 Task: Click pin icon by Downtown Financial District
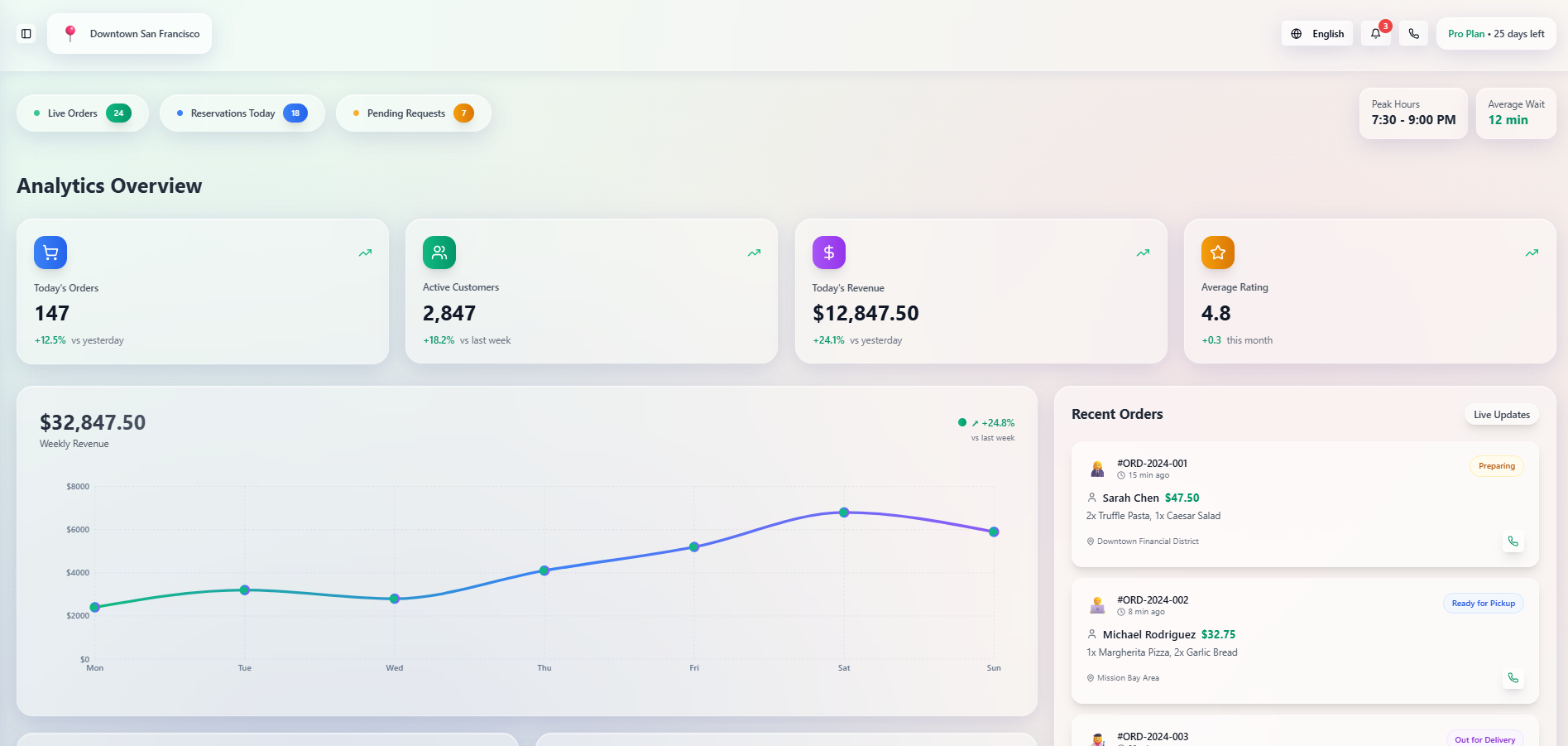coord(1091,541)
